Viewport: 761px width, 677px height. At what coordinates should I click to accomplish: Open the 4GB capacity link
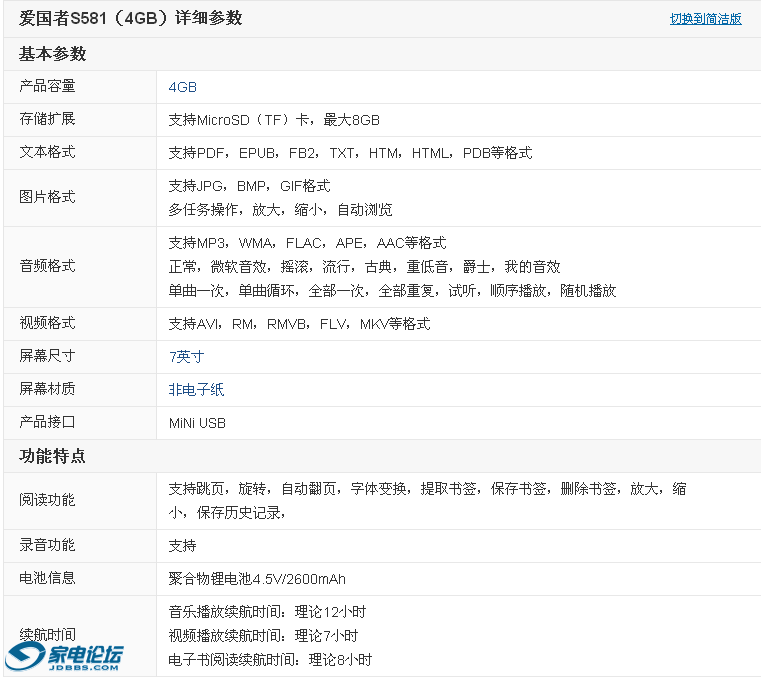click(x=182, y=87)
